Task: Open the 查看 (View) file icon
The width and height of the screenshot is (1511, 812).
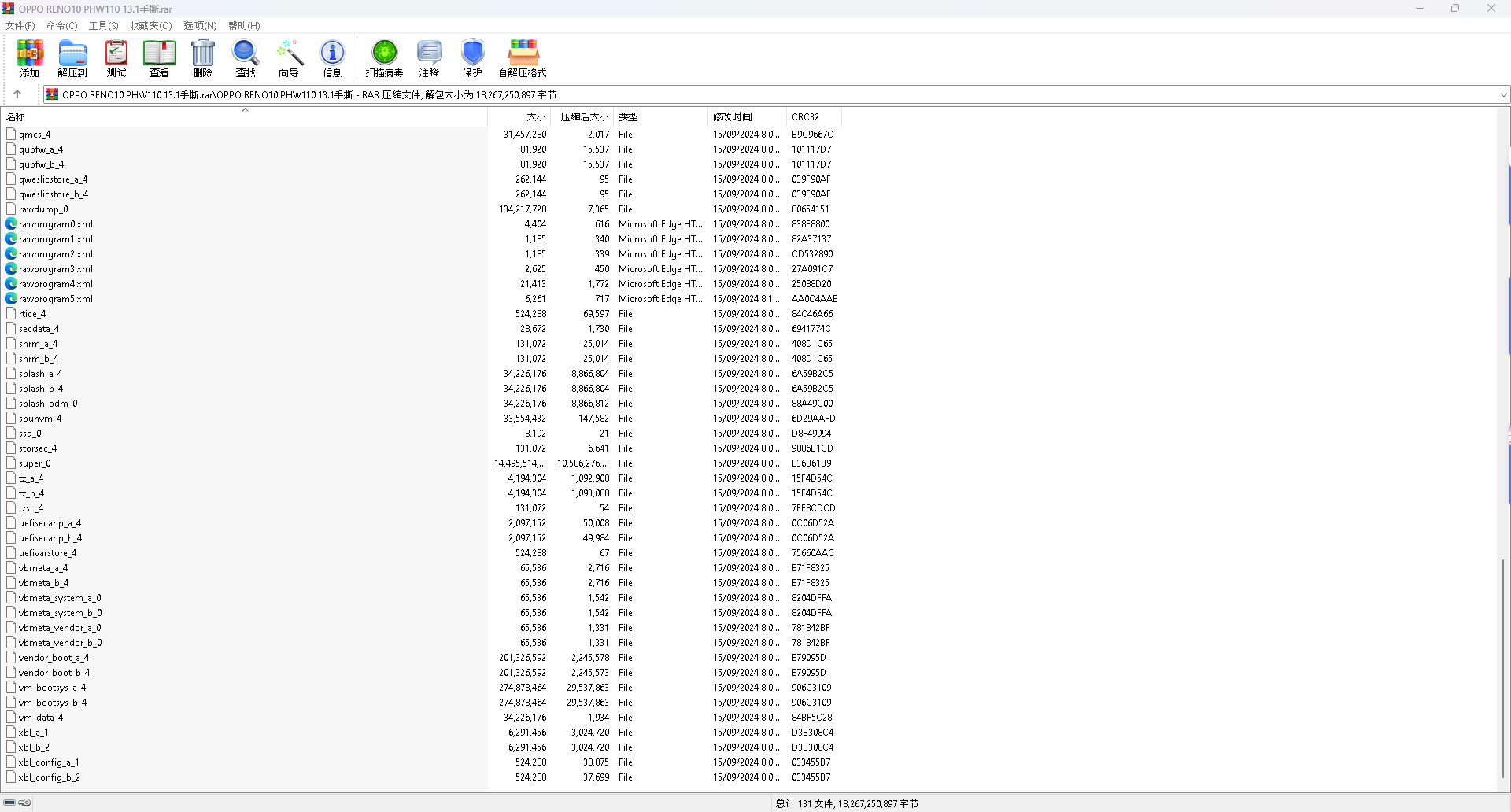Action: 159,58
